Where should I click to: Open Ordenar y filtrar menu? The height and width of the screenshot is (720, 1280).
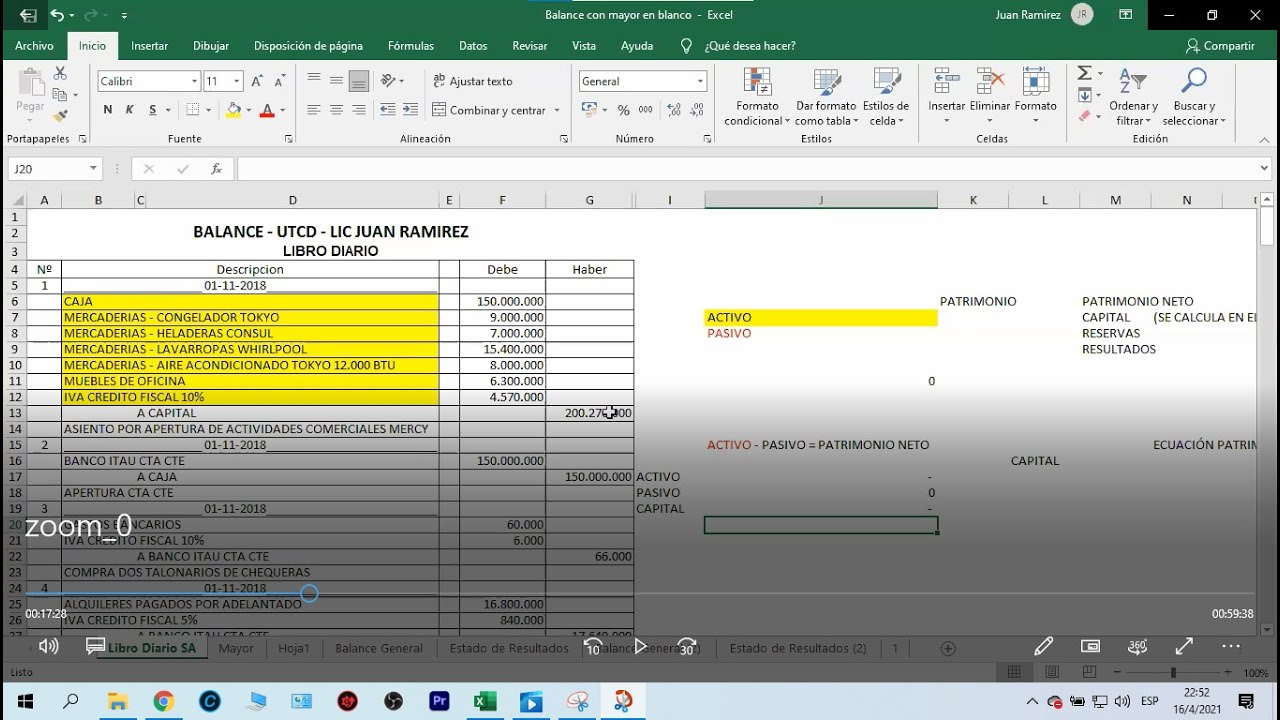[1133, 98]
